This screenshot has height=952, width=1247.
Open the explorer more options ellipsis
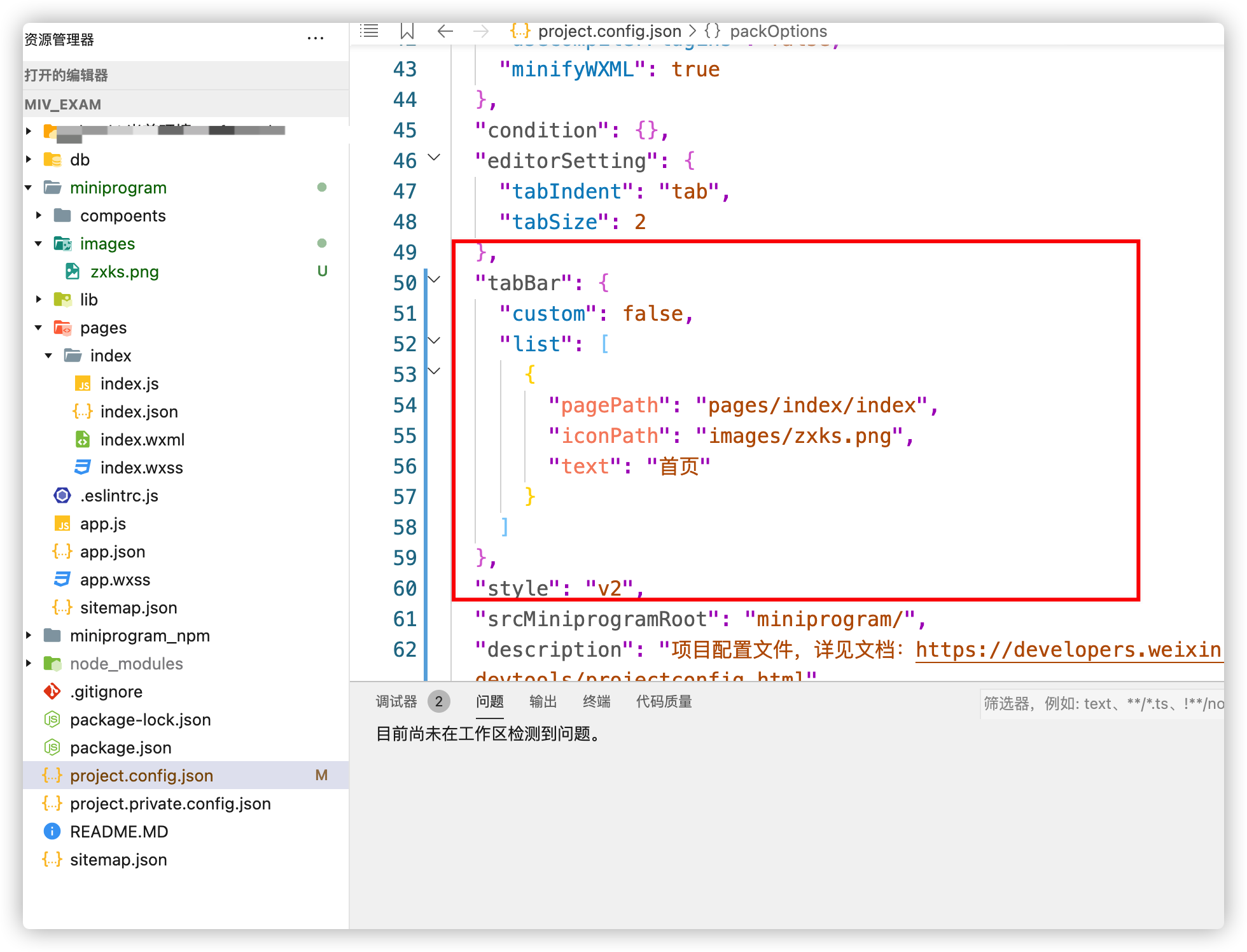coord(315,39)
